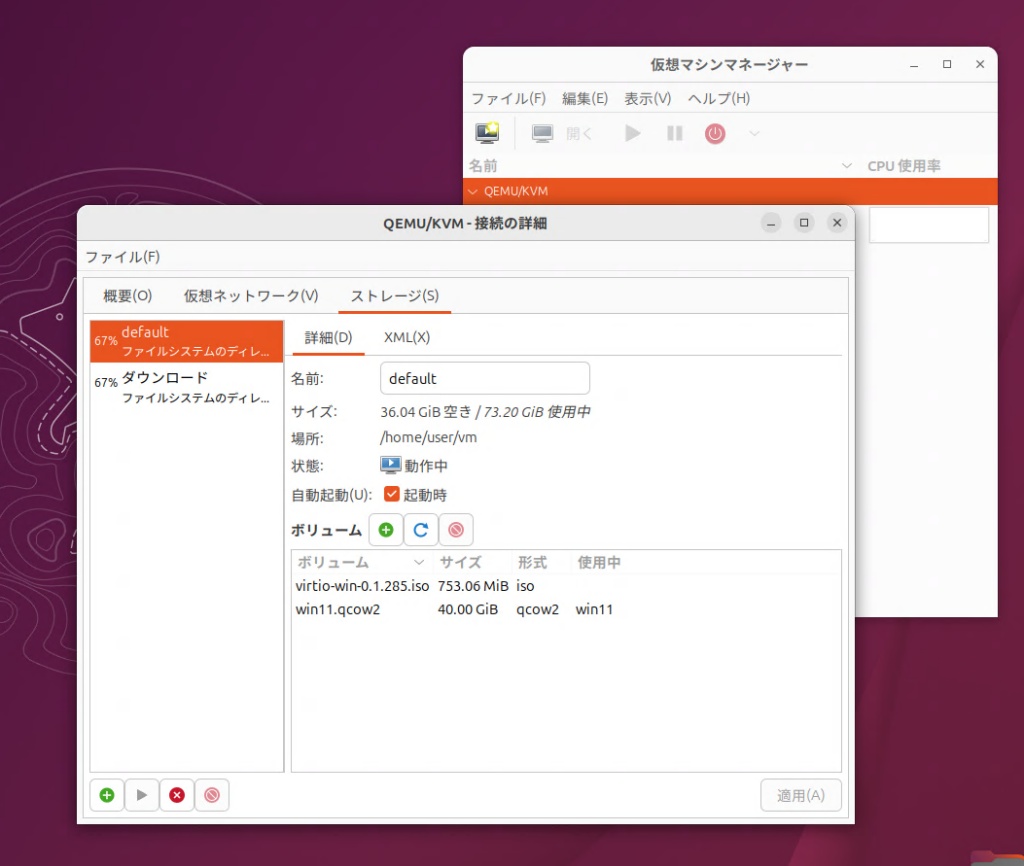Switch to the 仮想ネットワーク(V) tab

(x=251, y=296)
